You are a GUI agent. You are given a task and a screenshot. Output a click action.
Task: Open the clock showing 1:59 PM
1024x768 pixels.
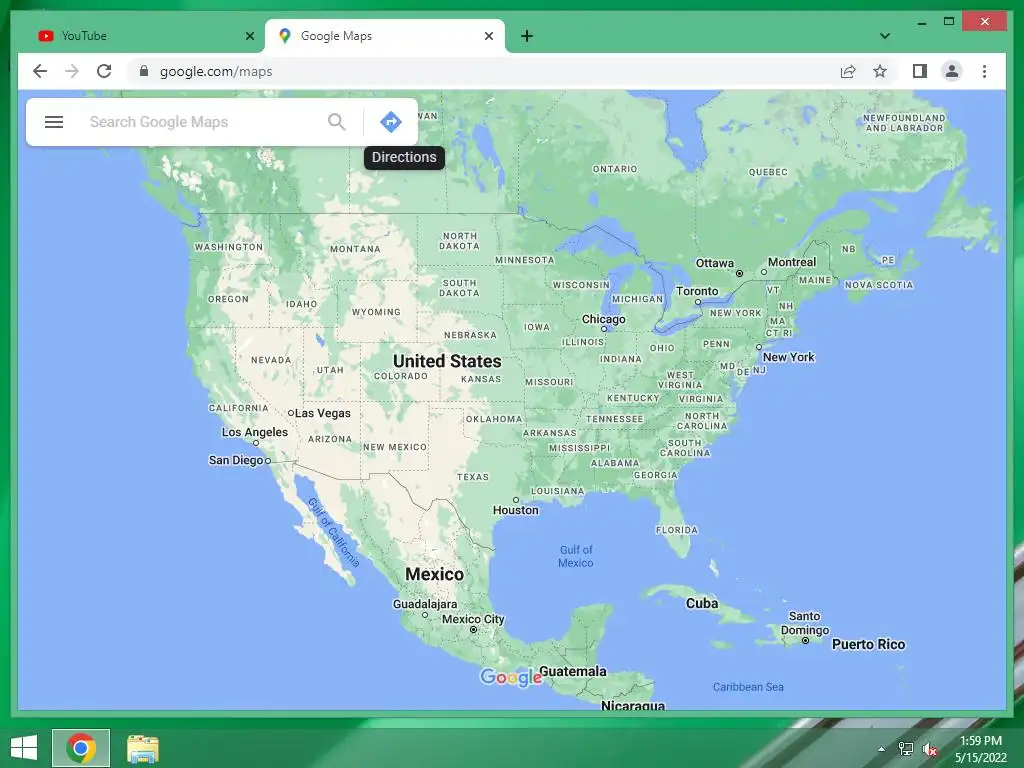(980, 749)
